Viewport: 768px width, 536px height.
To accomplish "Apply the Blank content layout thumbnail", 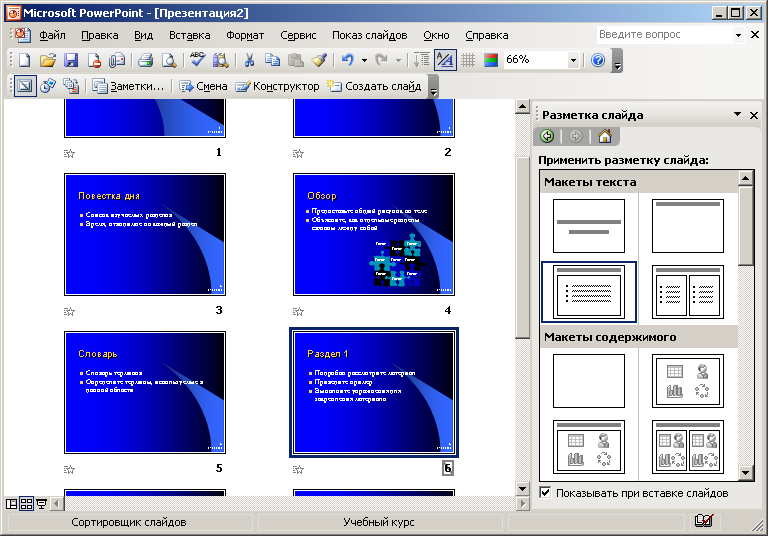I will click(589, 381).
